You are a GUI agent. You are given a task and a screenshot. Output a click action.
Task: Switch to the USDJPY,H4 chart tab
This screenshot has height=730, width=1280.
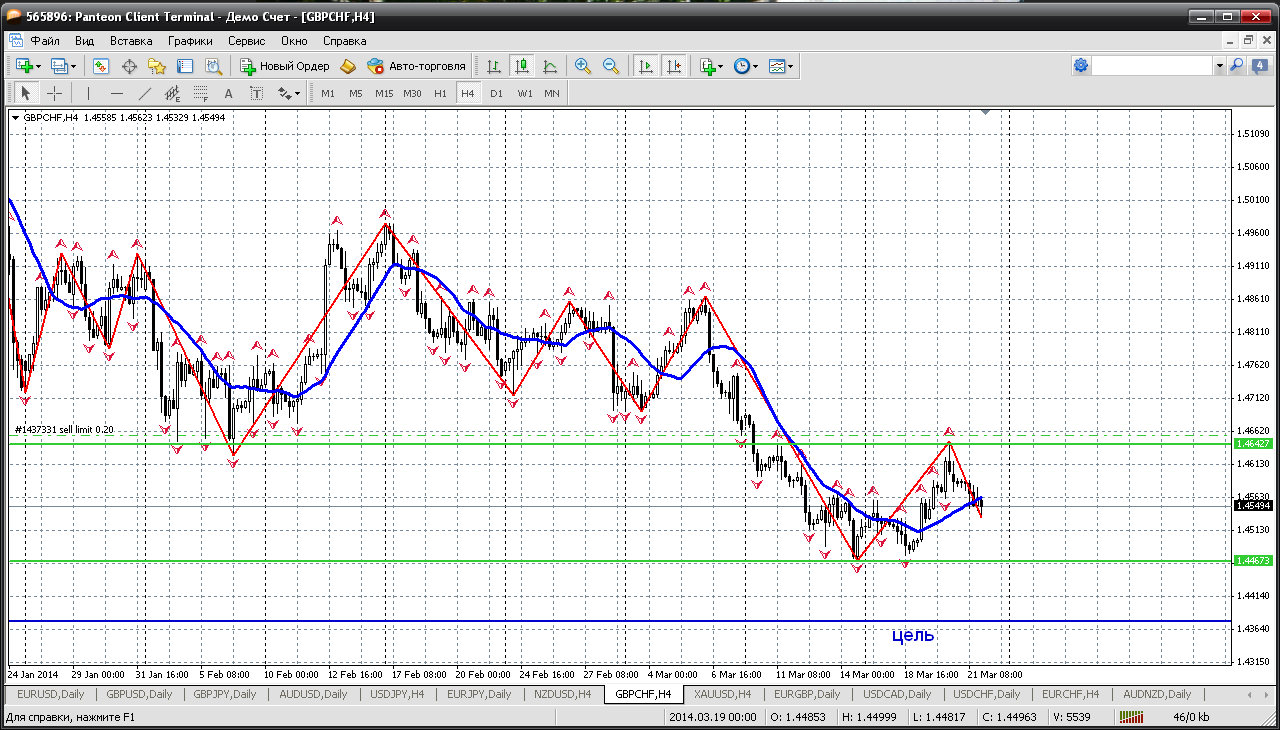click(x=397, y=694)
